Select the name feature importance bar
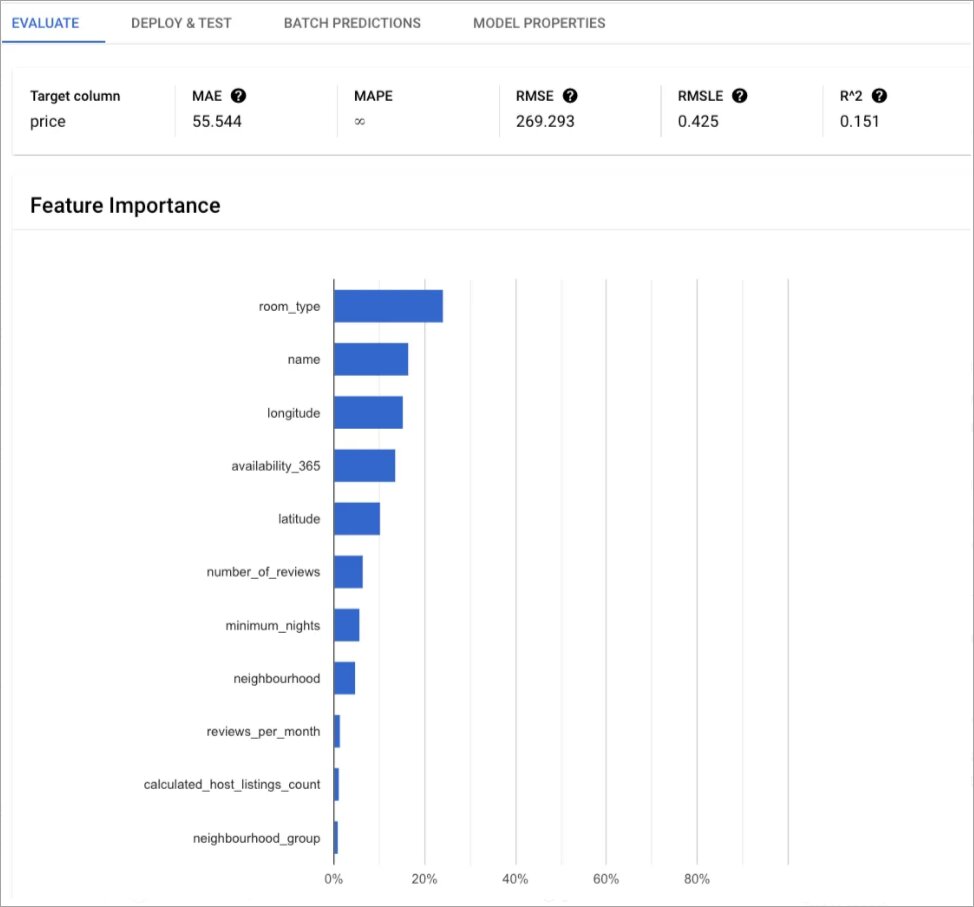The width and height of the screenshot is (974, 907). 371,359
